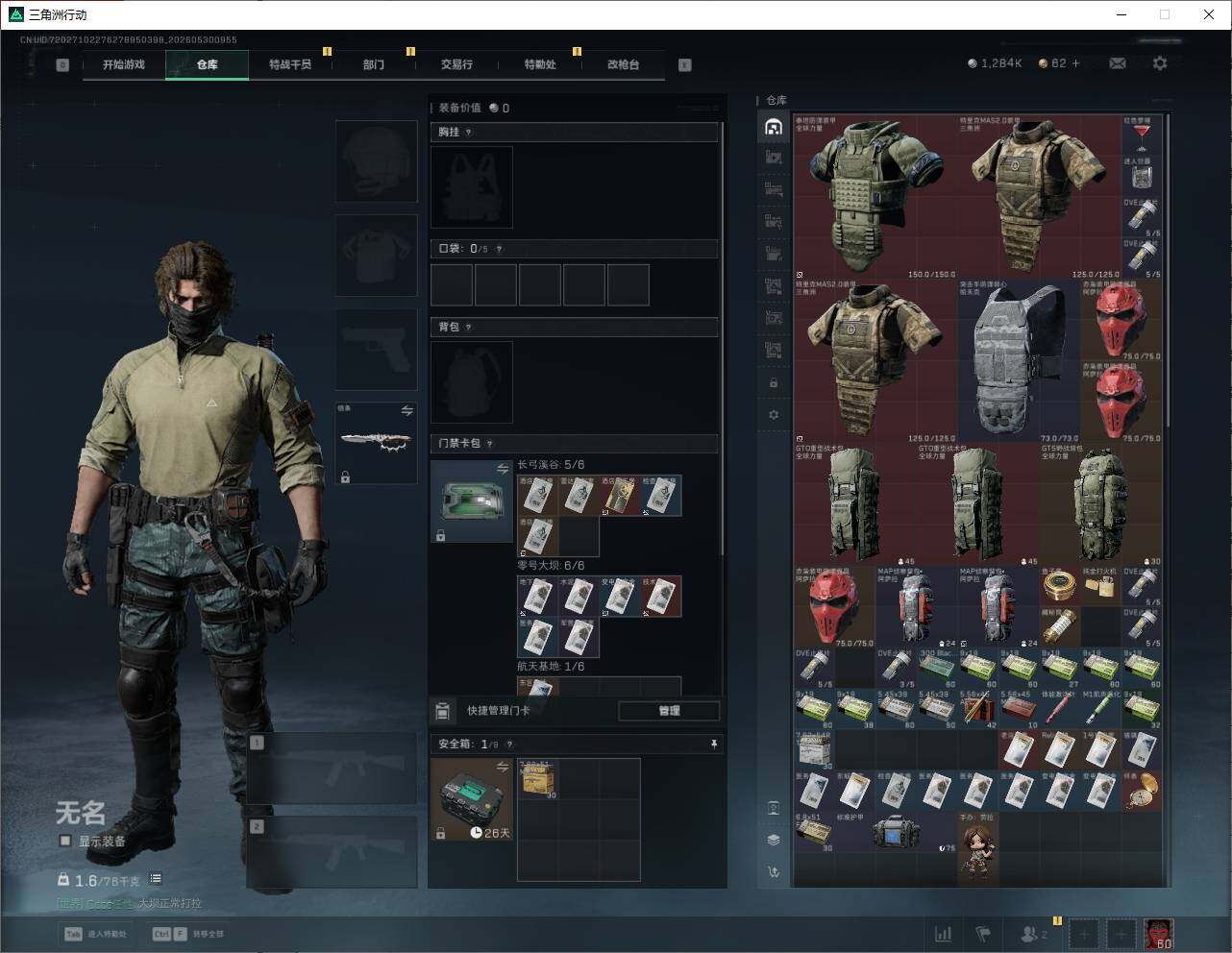This screenshot has height=953, width=1232.
Task: Click the help icon beside 背包
Action: coord(469,328)
